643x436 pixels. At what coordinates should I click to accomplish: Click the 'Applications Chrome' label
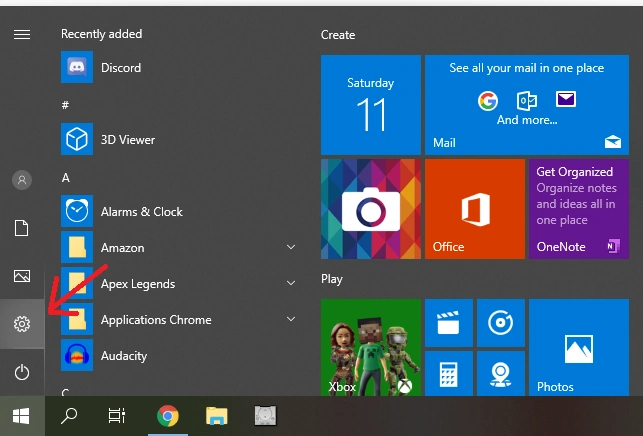156,320
